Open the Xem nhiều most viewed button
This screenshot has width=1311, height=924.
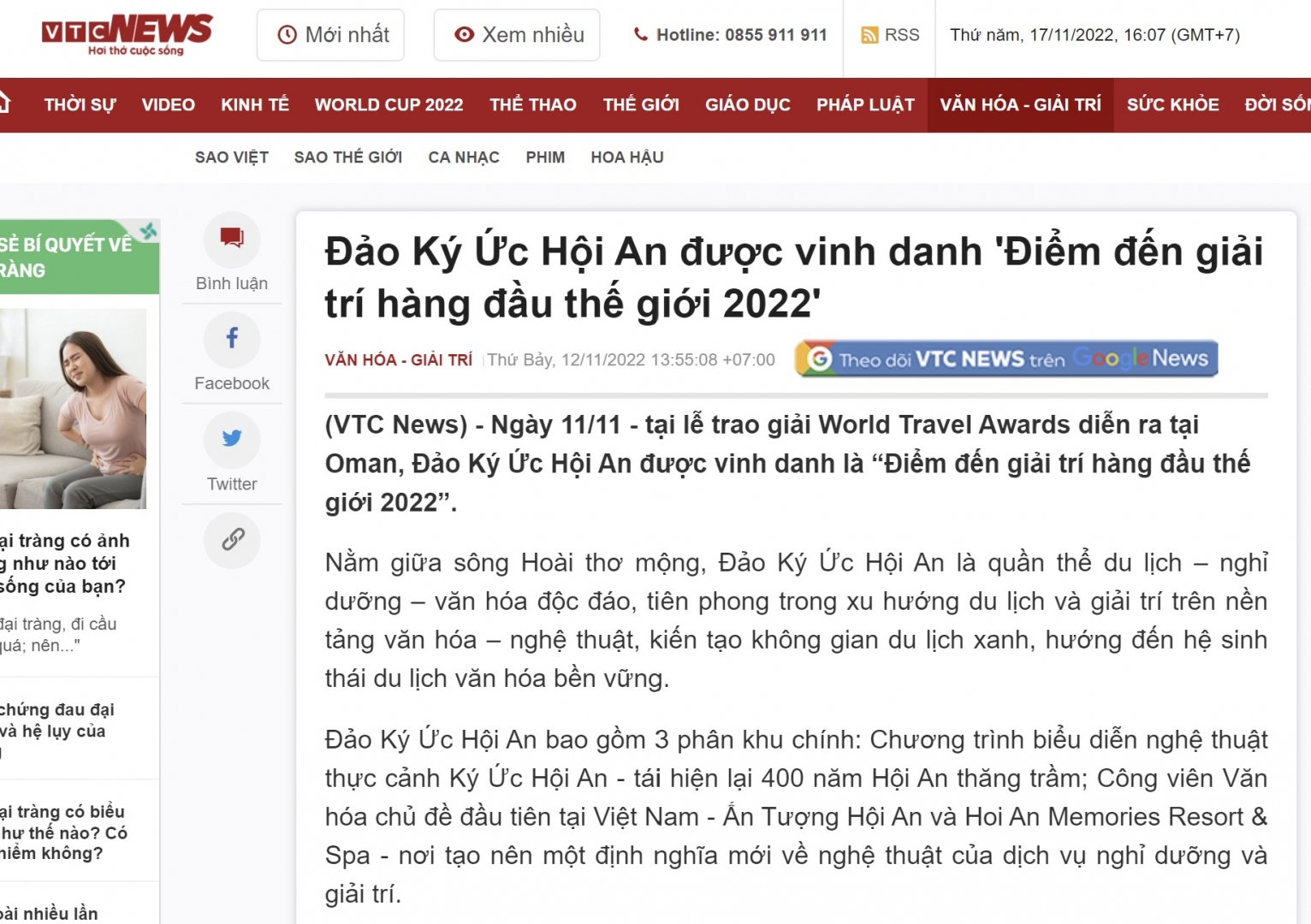pos(517,35)
